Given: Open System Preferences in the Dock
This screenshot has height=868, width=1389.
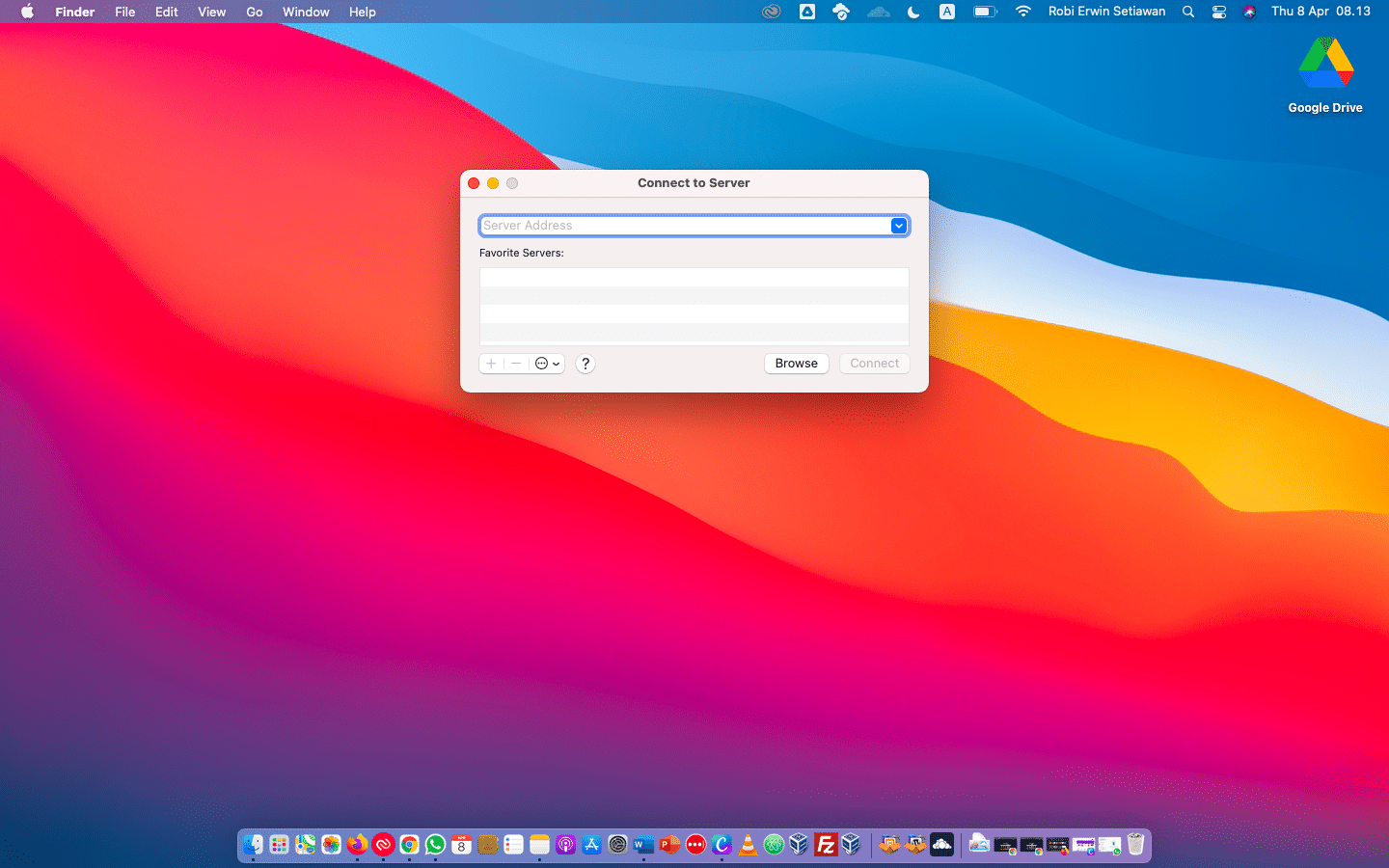Looking at the screenshot, I should (617, 845).
